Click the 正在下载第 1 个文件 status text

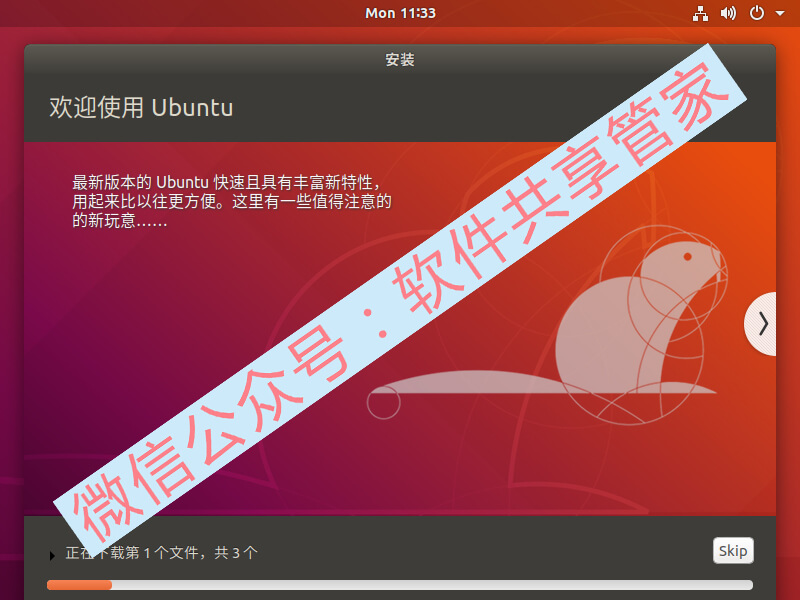[162, 553]
